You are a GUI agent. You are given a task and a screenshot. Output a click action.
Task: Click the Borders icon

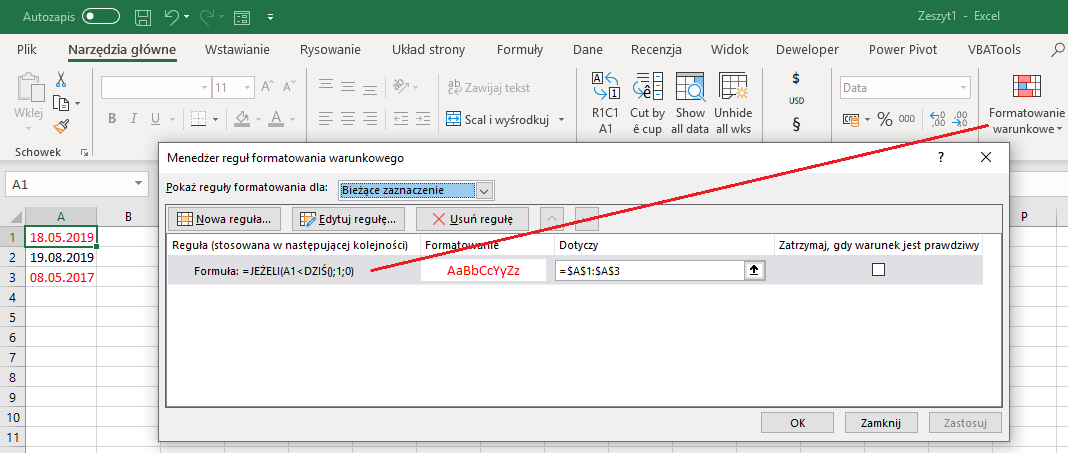click(198, 119)
